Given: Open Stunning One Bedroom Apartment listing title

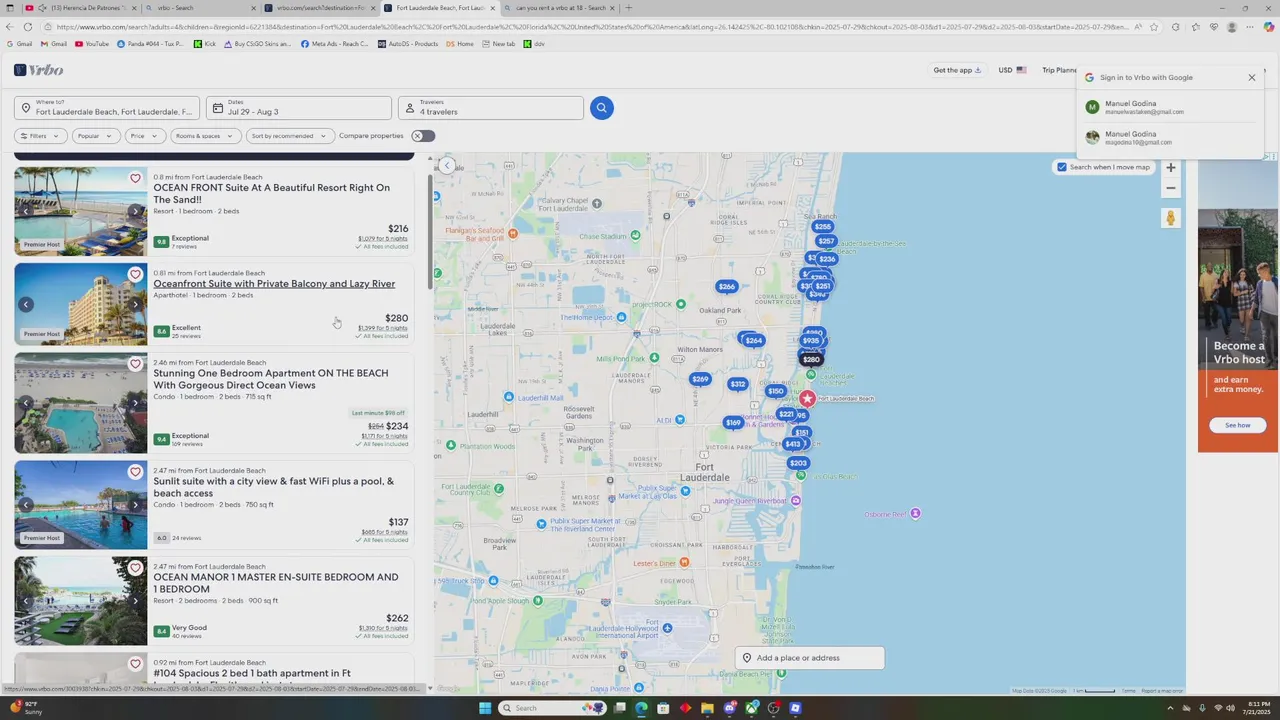Looking at the screenshot, I should pos(271,379).
